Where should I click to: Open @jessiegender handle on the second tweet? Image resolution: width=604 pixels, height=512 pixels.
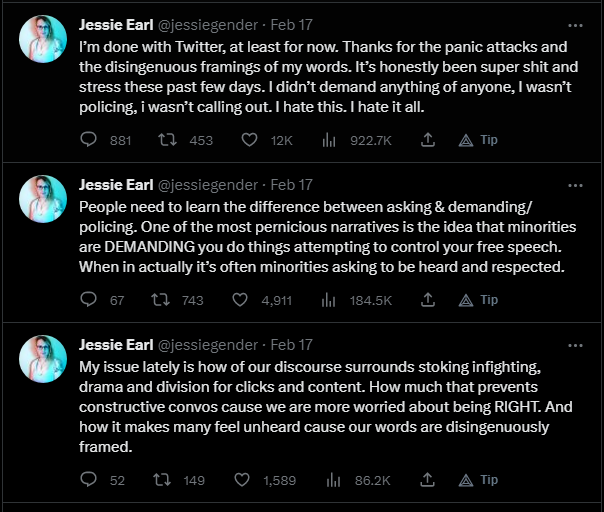[x=208, y=185]
